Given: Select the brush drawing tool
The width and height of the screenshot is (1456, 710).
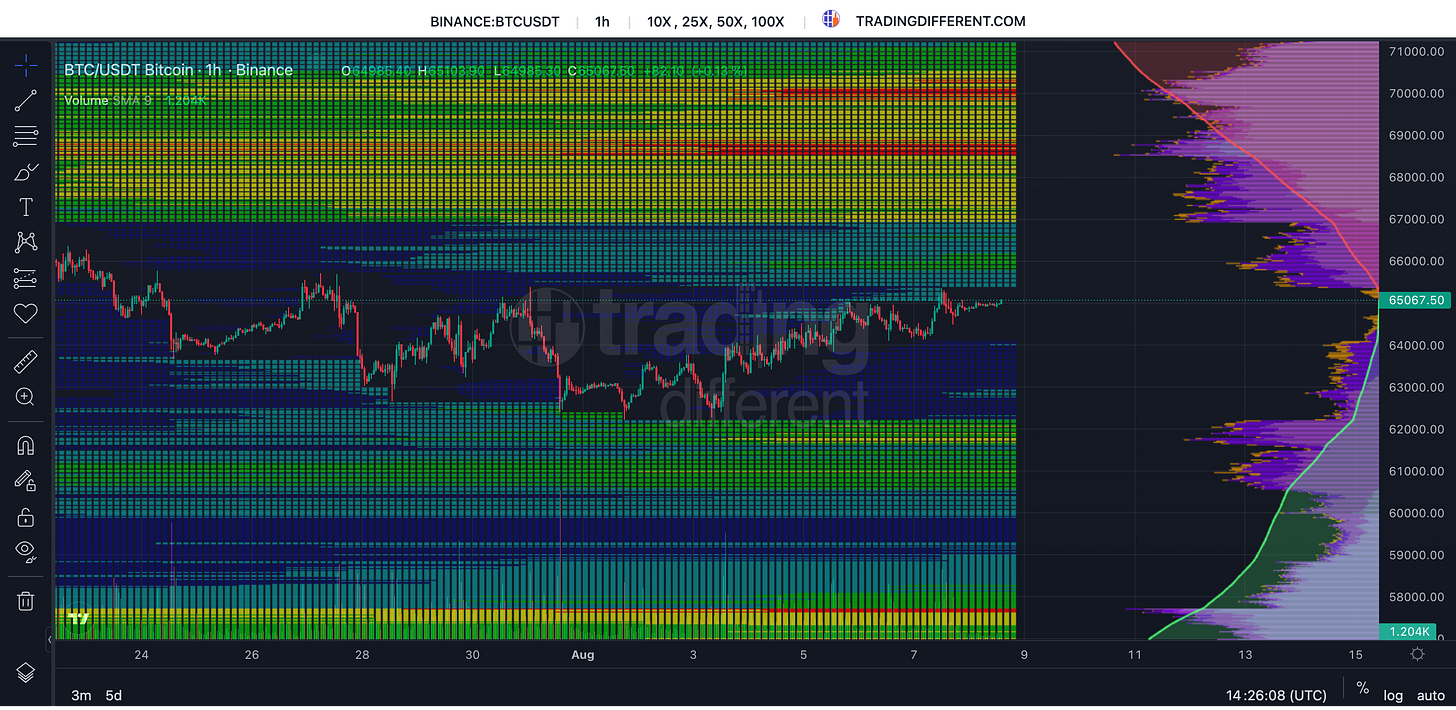Looking at the screenshot, I should 25,171.
